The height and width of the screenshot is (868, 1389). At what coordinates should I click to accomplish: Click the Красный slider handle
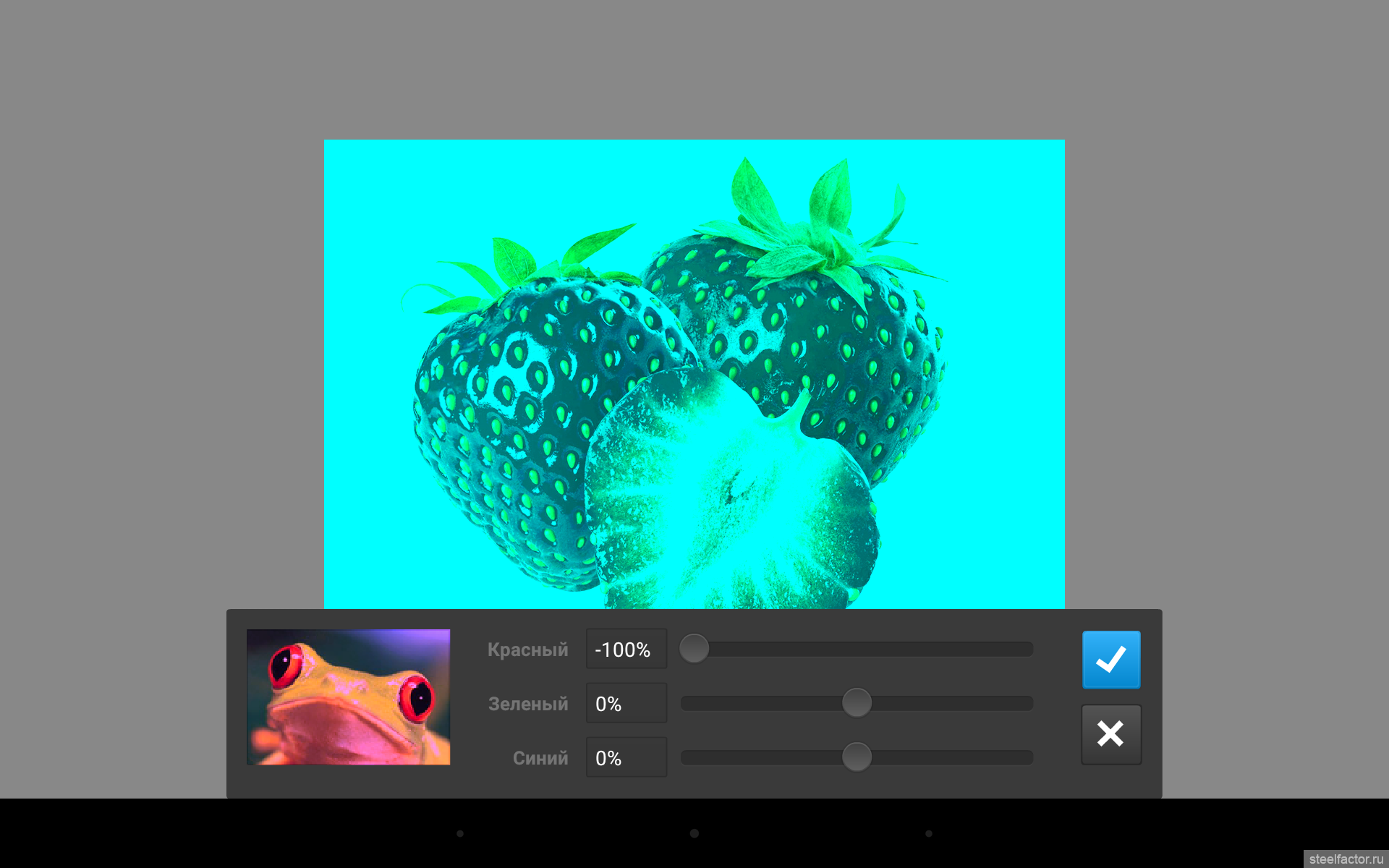tap(694, 649)
